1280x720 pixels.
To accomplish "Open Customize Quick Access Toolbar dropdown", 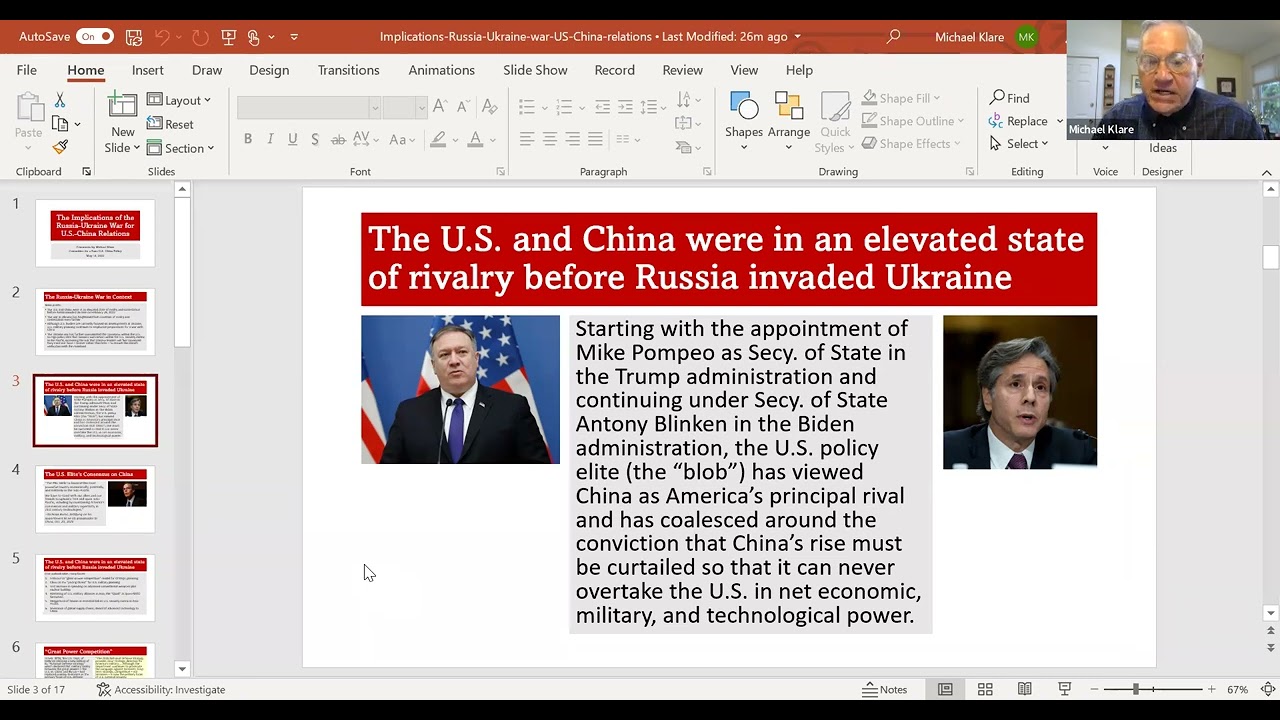I will point(294,37).
